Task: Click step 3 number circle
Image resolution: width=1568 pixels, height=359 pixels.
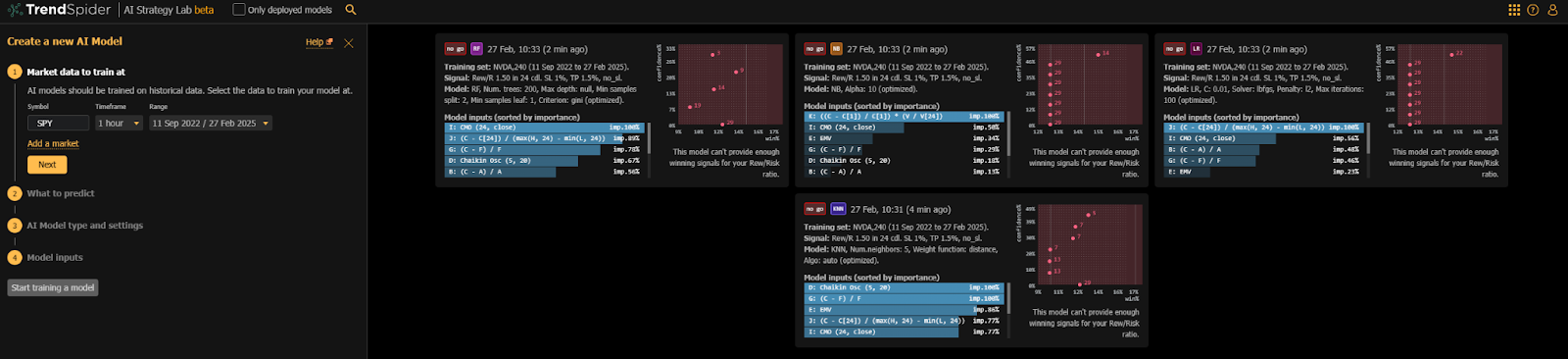Action: [x=15, y=226]
